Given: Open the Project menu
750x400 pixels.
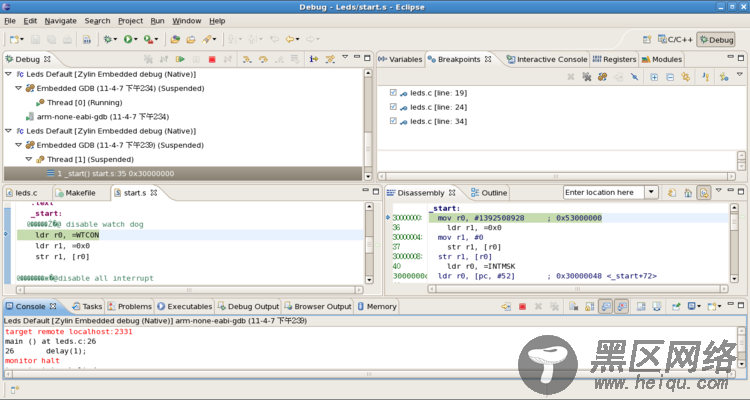Looking at the screenshot, I should (x=131, y=21).
